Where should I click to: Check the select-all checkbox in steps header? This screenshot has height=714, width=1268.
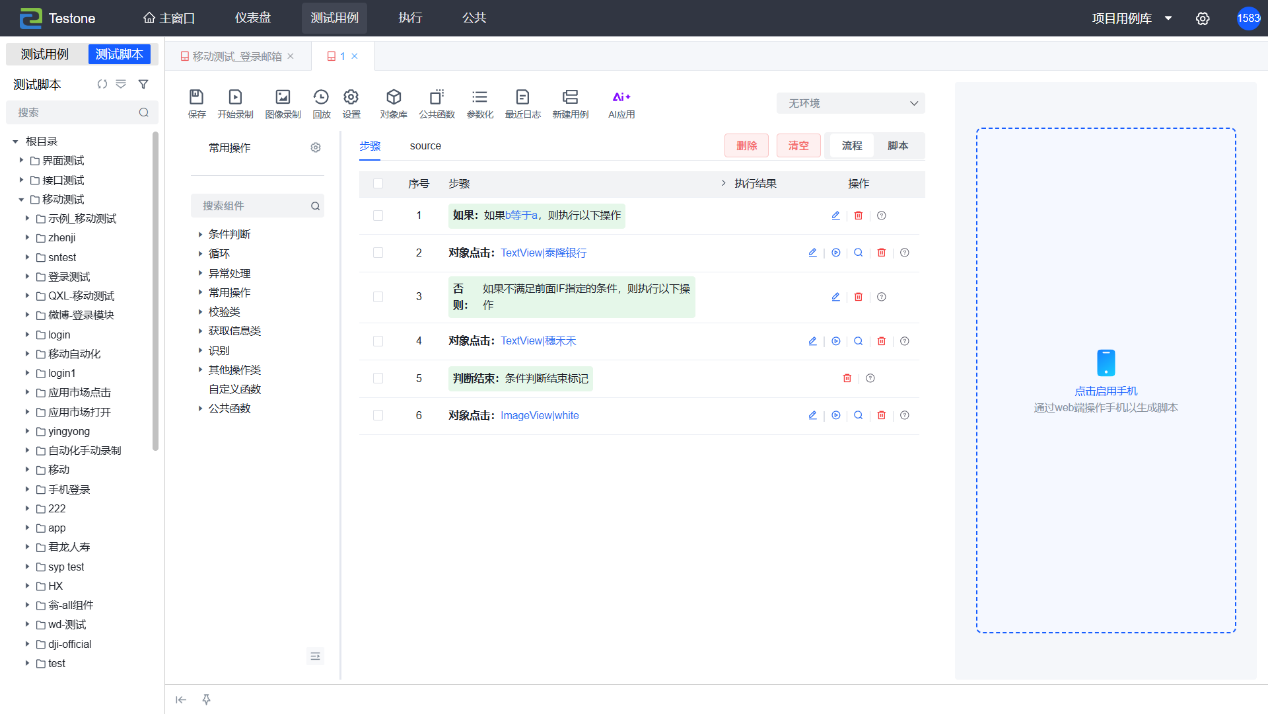point(378,184)
